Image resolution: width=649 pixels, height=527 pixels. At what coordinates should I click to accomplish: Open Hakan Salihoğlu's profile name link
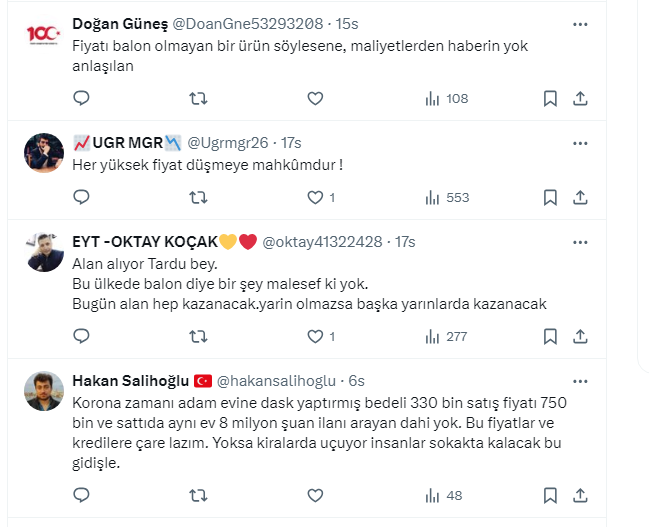tap(129, 380)
